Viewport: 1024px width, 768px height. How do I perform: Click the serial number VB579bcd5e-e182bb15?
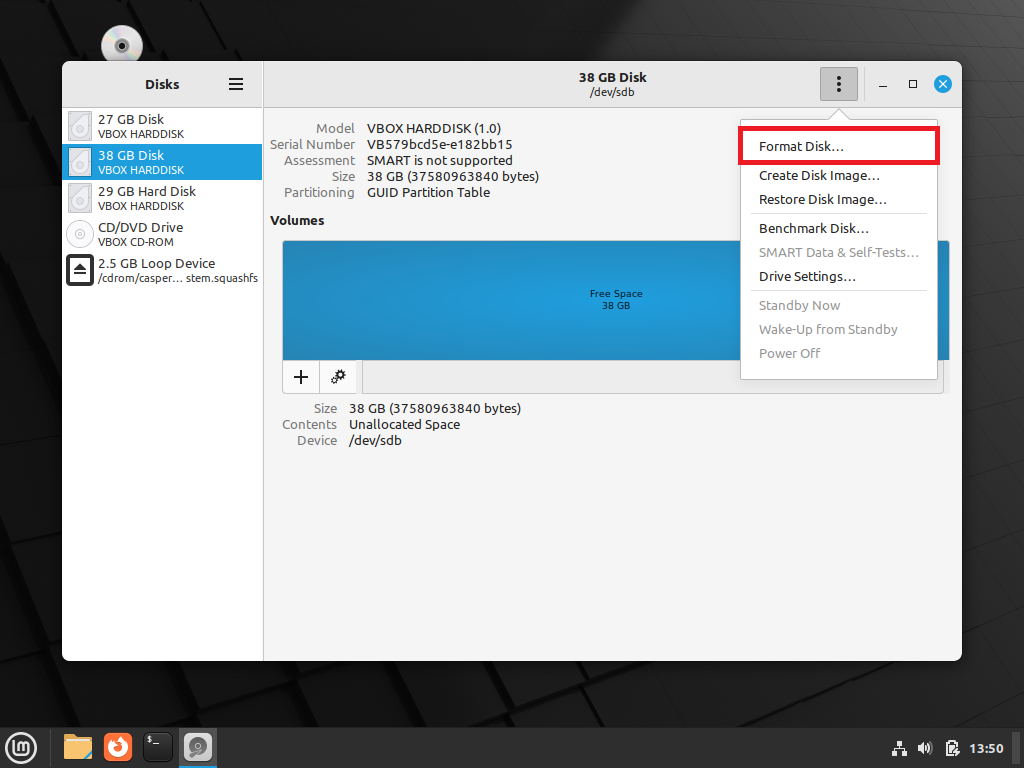tap(440, 144)
